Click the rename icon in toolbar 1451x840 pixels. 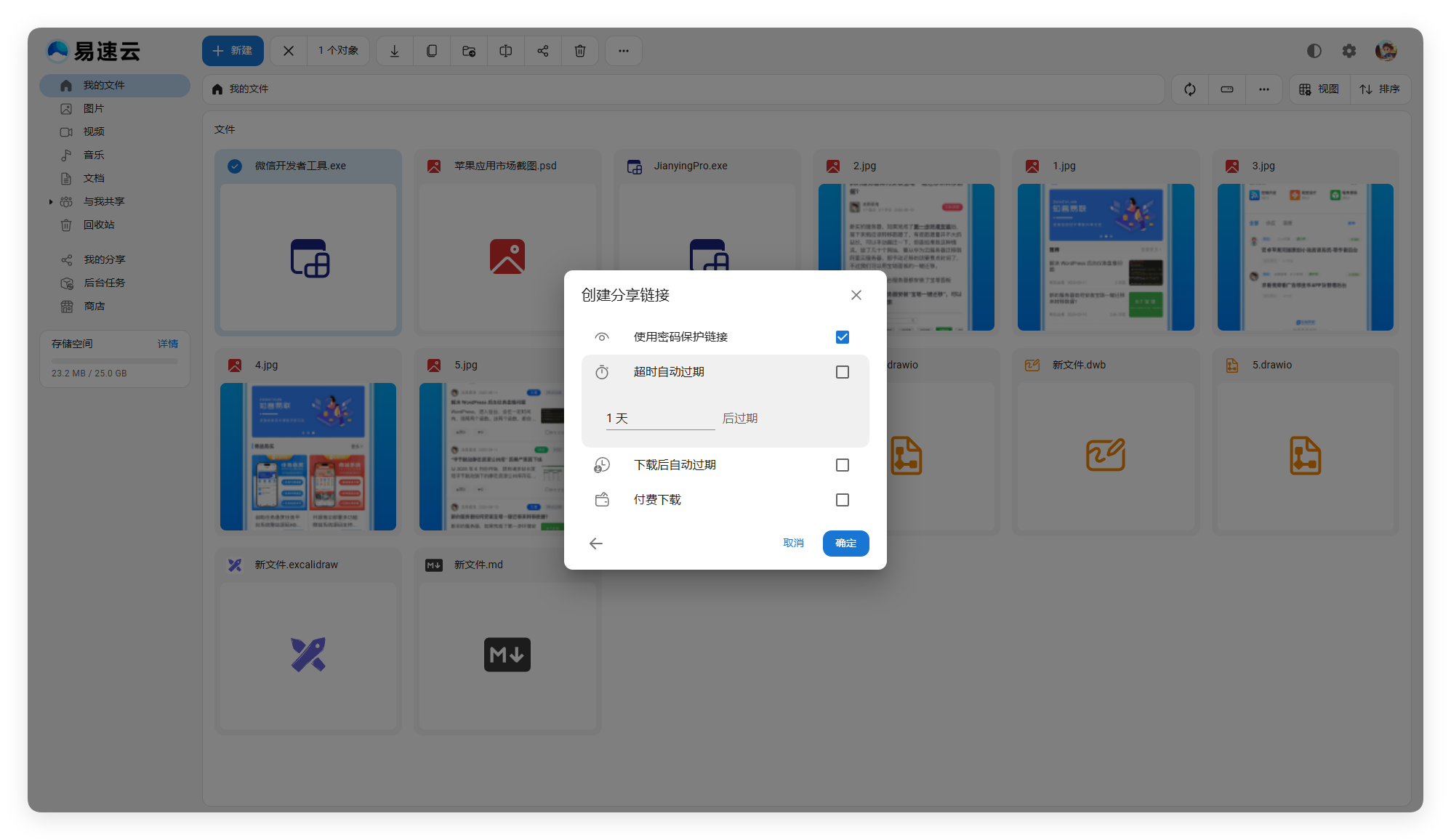point(506,51)
